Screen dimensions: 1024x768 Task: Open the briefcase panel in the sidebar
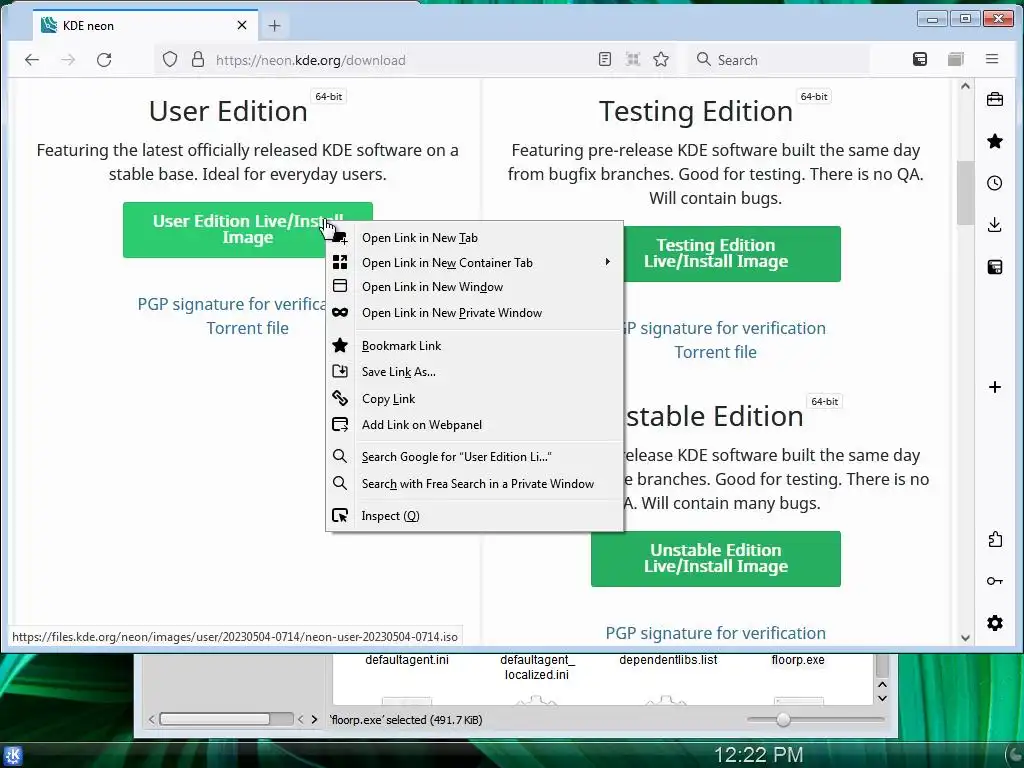[x=995, y=99]
